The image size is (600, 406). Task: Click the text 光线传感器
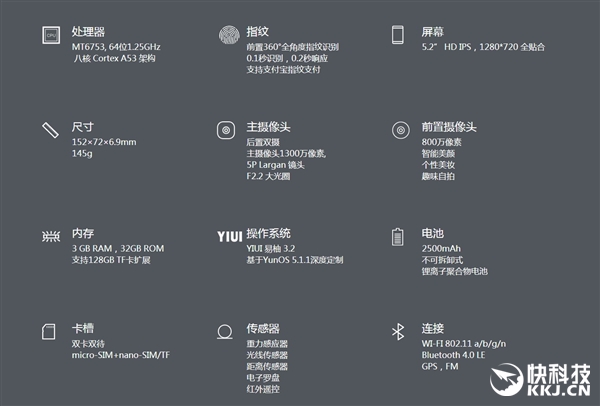tap(267, 355)
